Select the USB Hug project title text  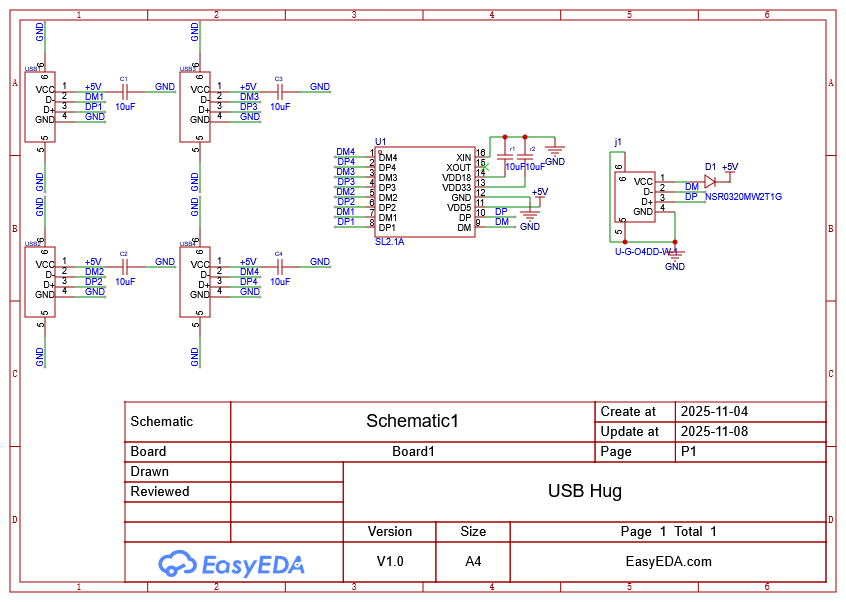tap(585, 491)
